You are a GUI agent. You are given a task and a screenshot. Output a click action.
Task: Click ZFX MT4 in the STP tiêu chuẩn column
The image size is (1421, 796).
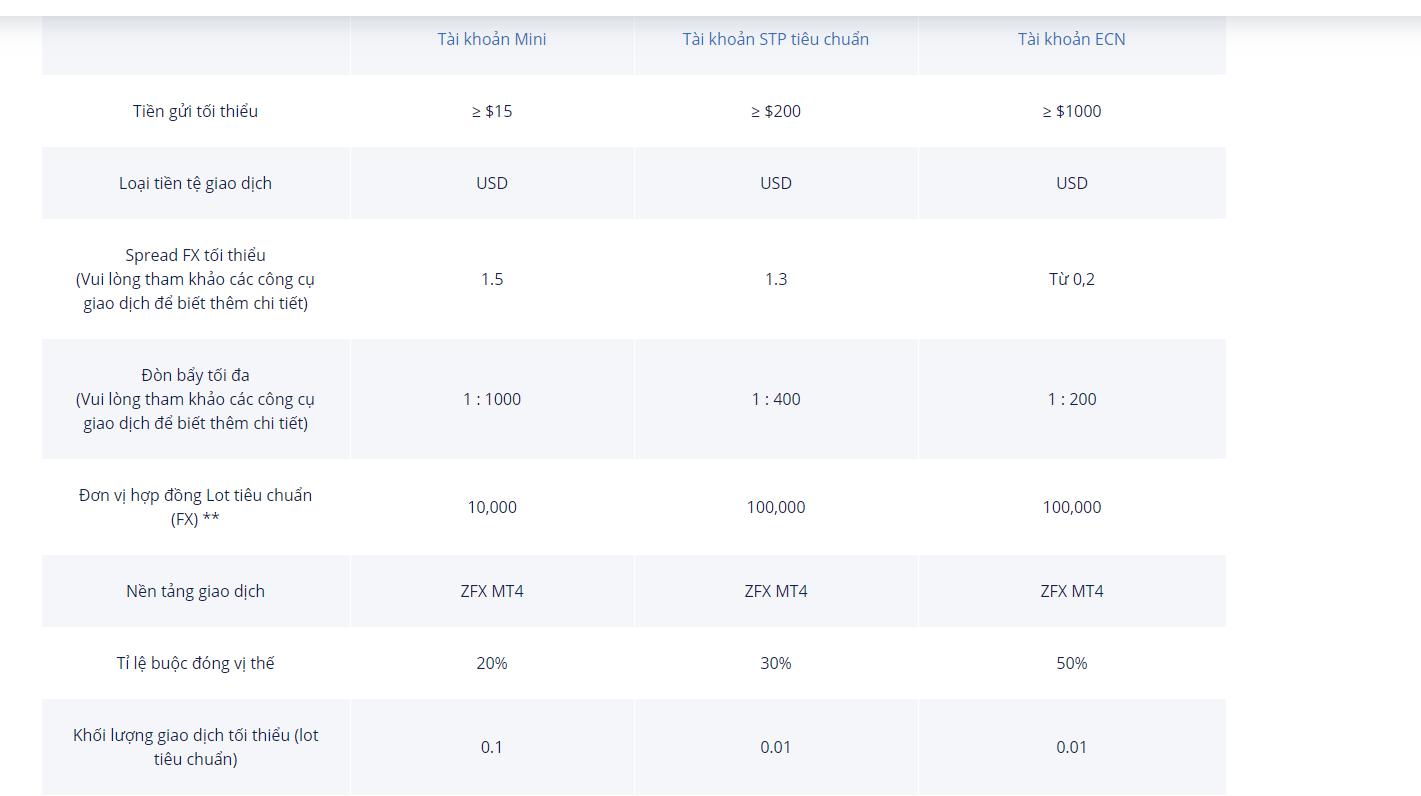coord(776,591)
